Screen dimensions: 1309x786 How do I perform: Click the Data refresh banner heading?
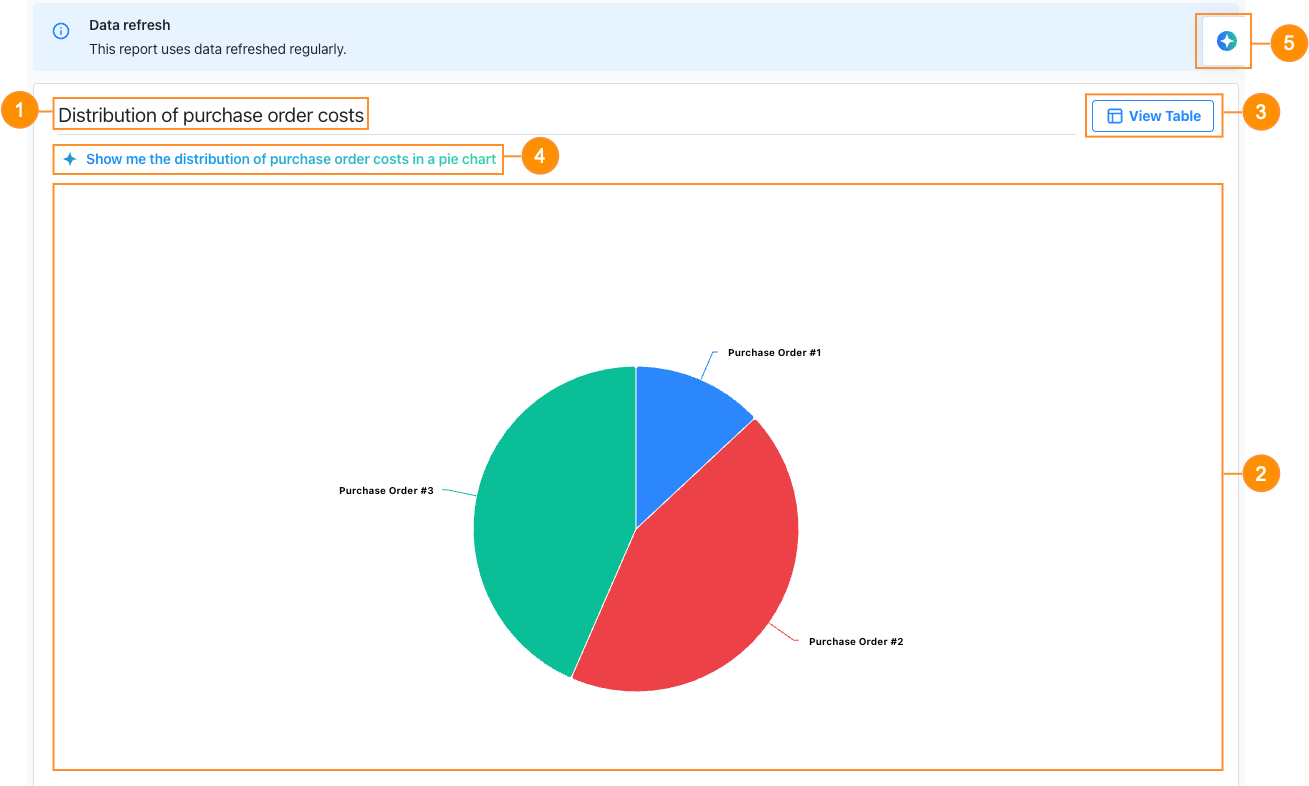click(130, 26)
